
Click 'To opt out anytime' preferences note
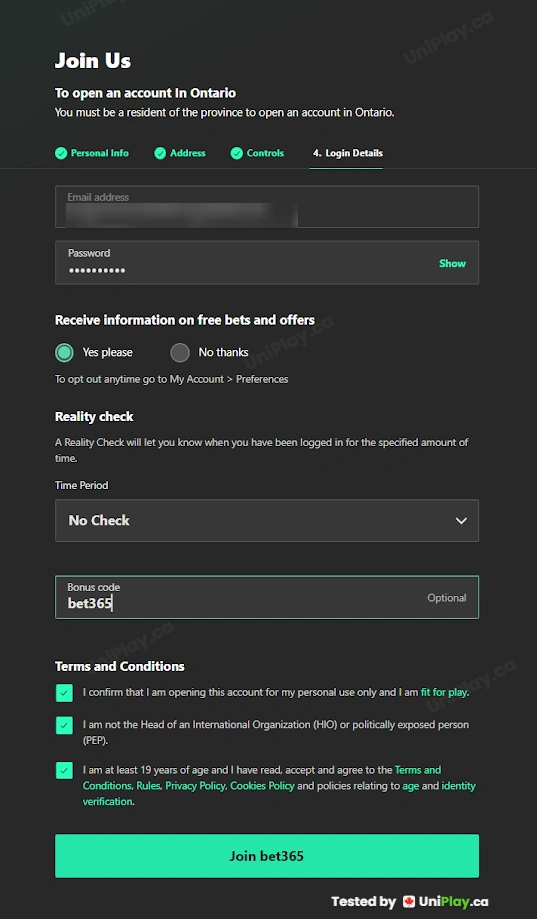[x=172, y=379]
